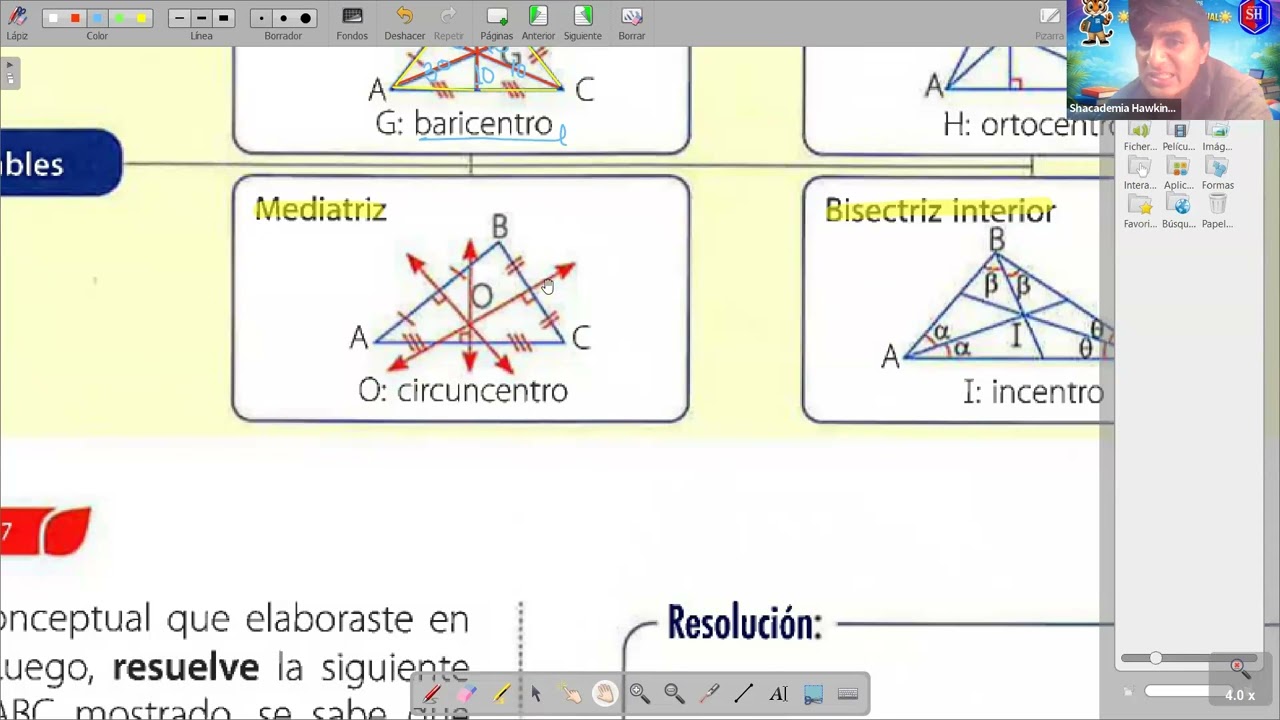
Task: Open the Favoritos library folder
Action: click(x=1140, y=212)
